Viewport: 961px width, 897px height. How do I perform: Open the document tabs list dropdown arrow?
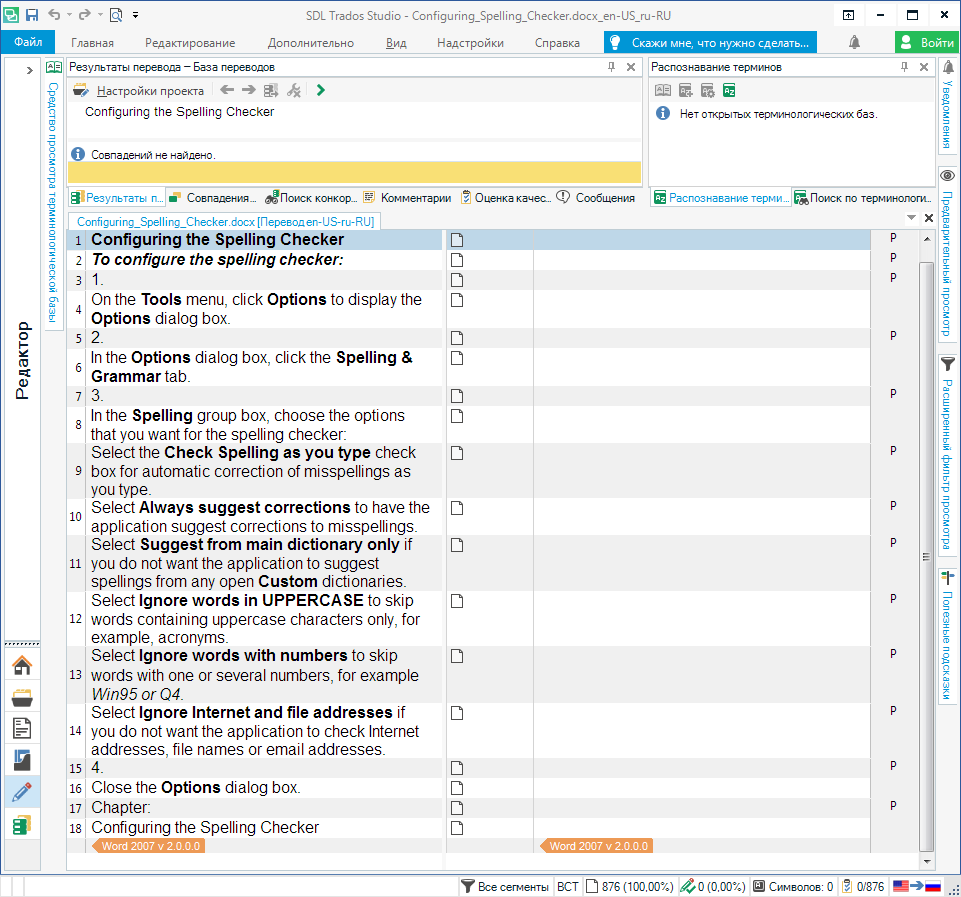click(x=911, y=218)
